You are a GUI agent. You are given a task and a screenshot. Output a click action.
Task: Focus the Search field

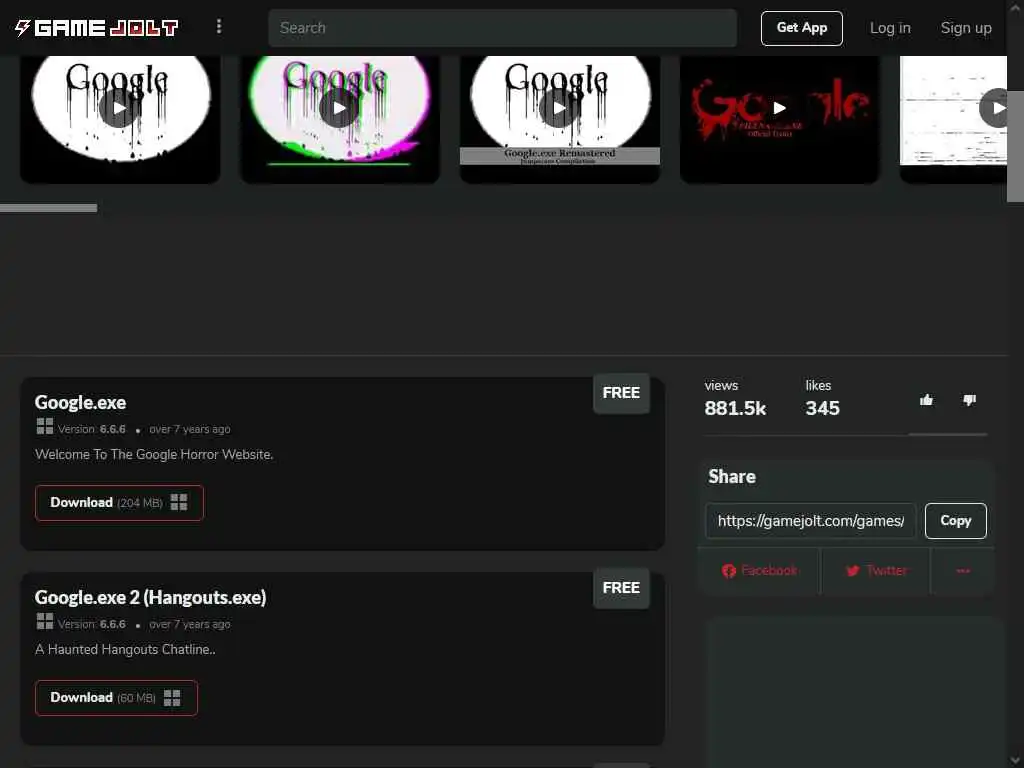click(x=502, y=27)
